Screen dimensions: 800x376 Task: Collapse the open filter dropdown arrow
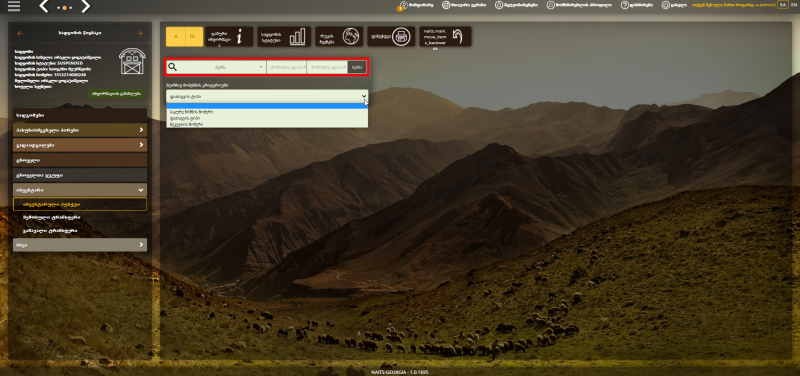364,96
